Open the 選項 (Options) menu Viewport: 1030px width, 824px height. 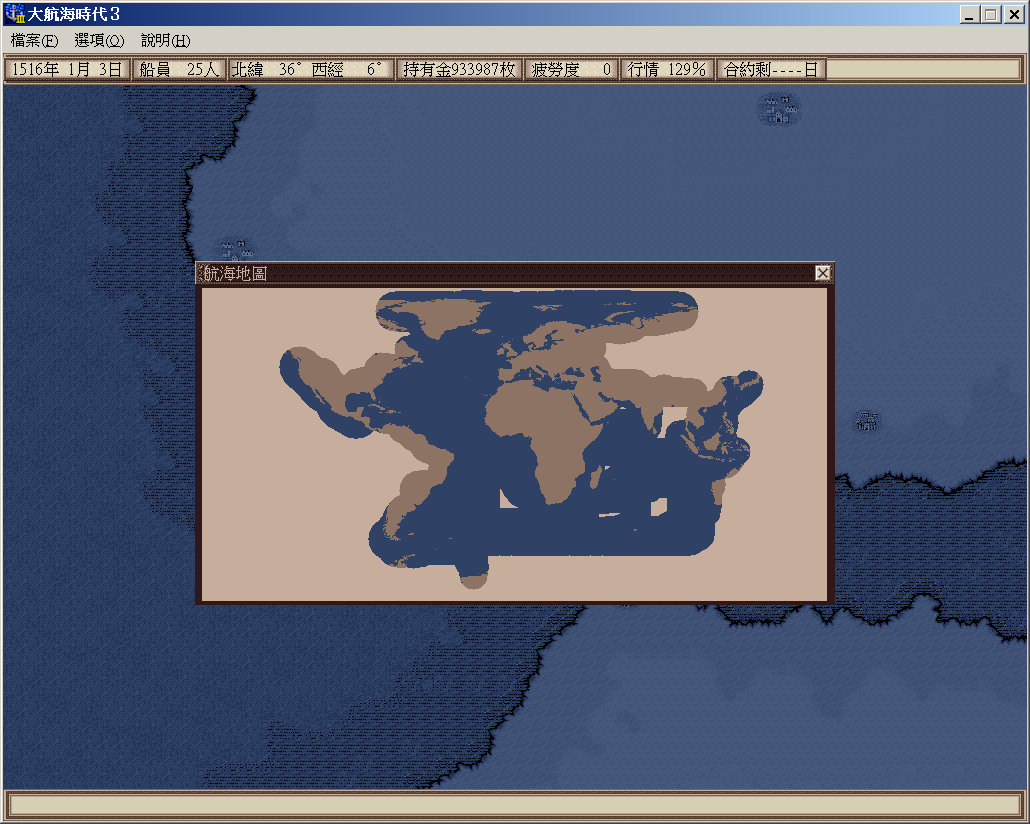coord(99,41)
